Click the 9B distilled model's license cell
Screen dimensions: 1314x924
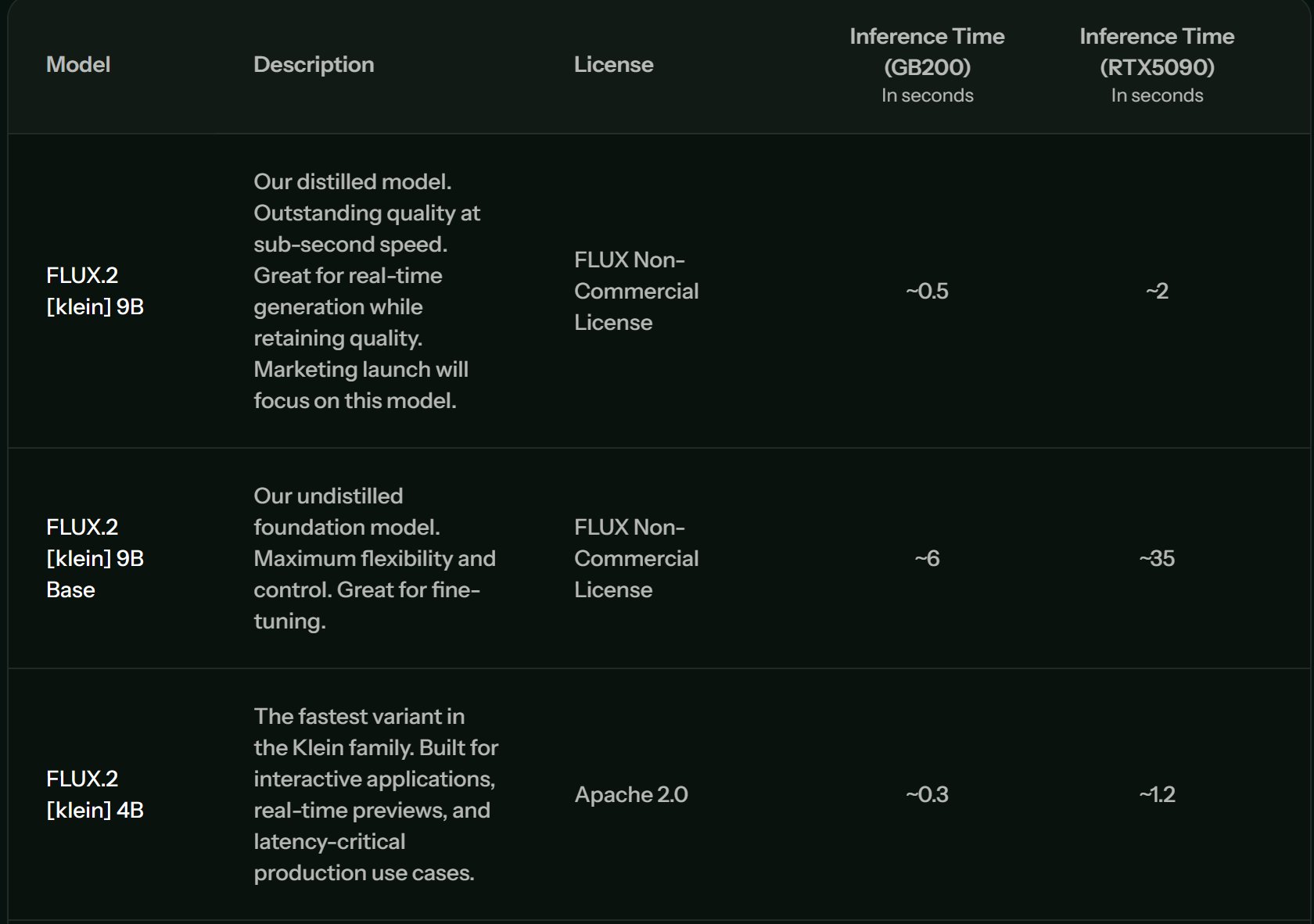click(x=636, y=291)
